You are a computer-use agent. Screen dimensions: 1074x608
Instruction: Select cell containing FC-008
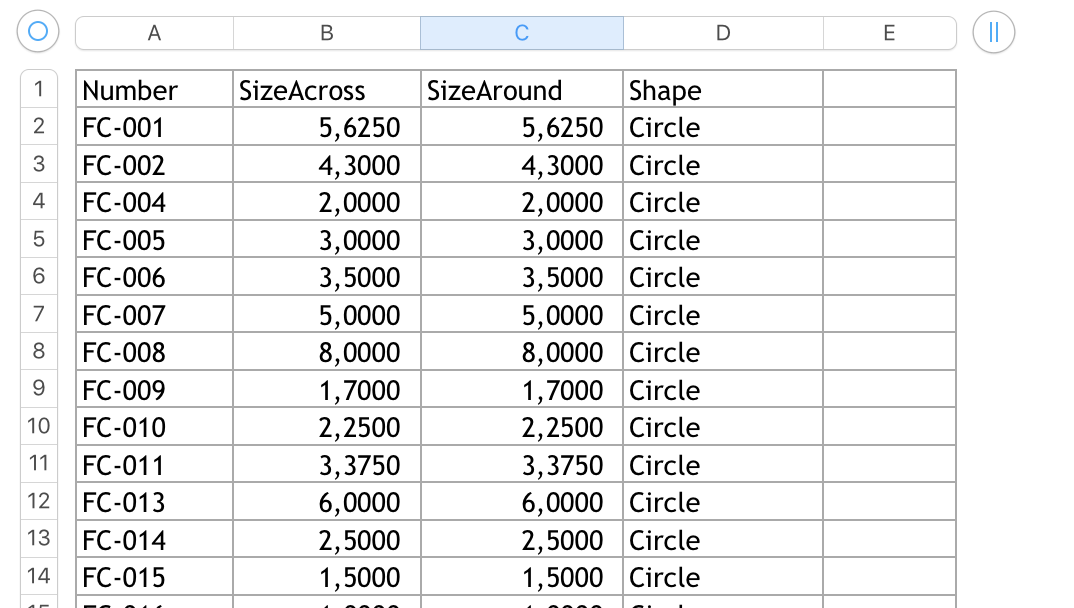click(x=154, y=352)
